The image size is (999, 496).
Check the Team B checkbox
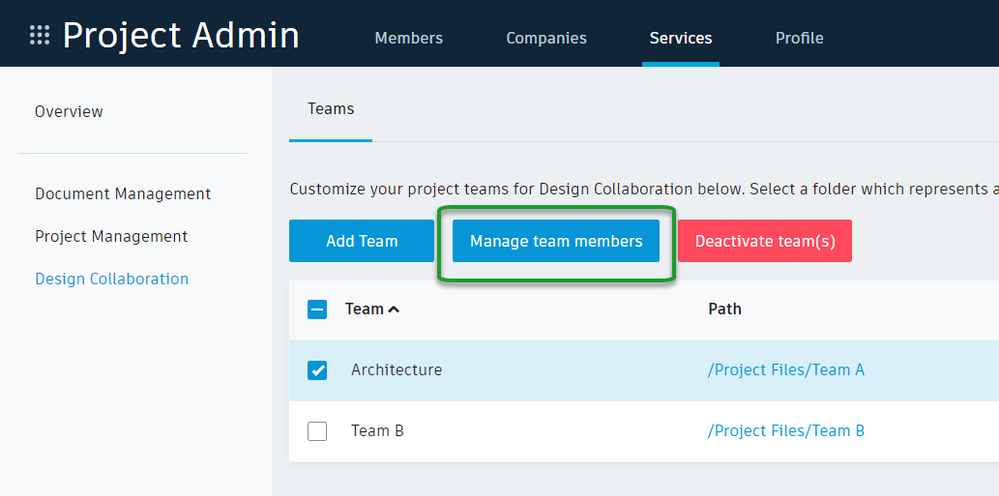(317, 431)
